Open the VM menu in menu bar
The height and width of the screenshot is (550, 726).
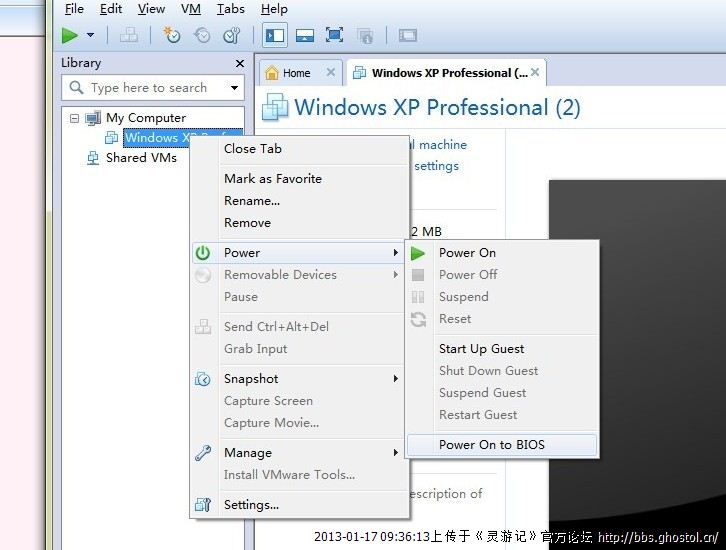189,9
